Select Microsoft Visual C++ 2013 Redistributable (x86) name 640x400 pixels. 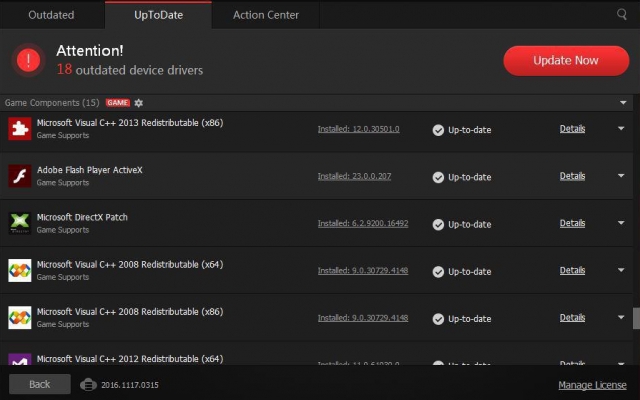pos(130,123)
